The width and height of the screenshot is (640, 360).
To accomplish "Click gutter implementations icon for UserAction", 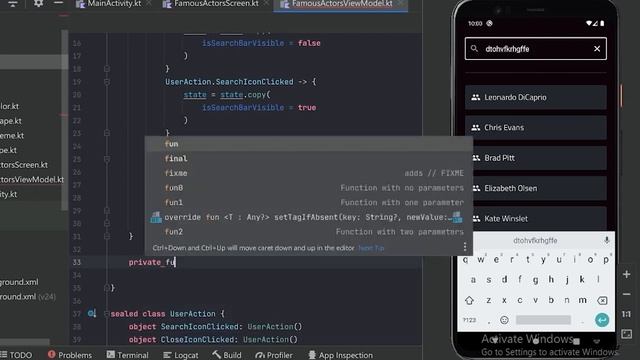I will 92,313.
